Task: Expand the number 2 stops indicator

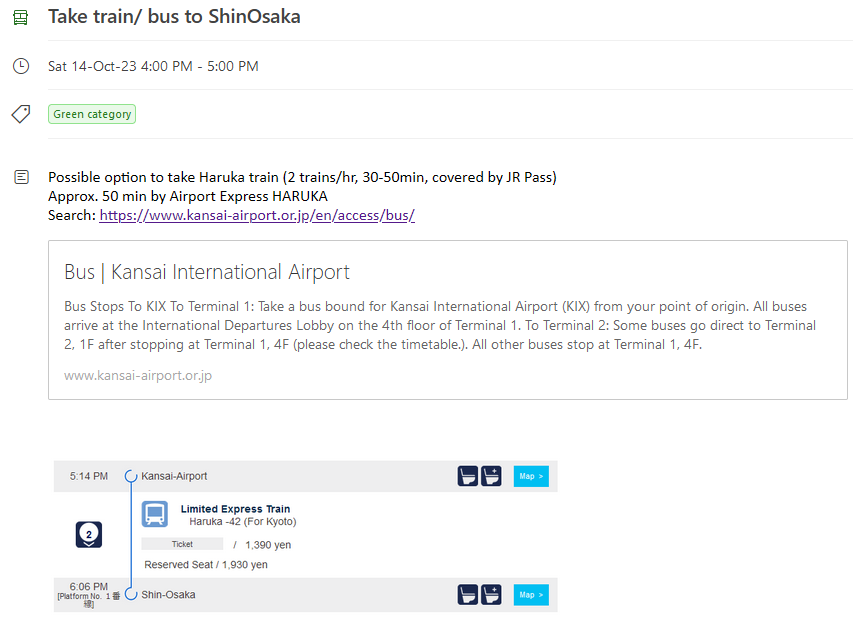Action: pyautogui.click(x=89, y=535)
